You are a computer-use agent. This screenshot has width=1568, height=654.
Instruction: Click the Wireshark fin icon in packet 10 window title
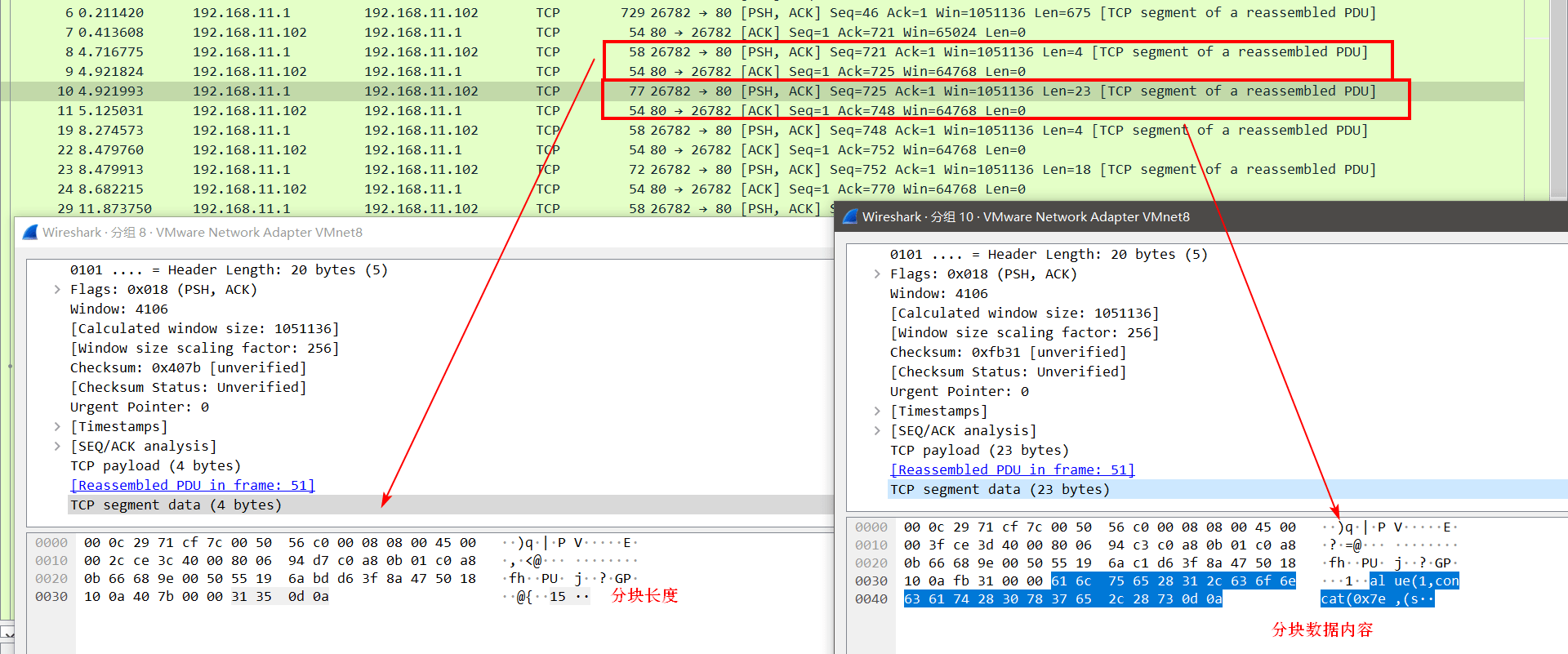click(850, 217)
